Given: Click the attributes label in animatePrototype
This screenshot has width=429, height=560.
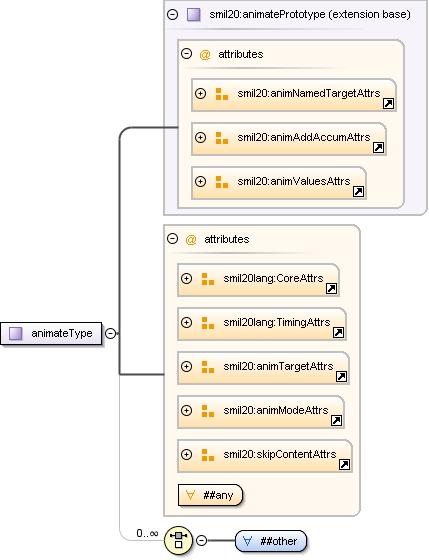Looking at the screenshot, I should pos(241,54).
